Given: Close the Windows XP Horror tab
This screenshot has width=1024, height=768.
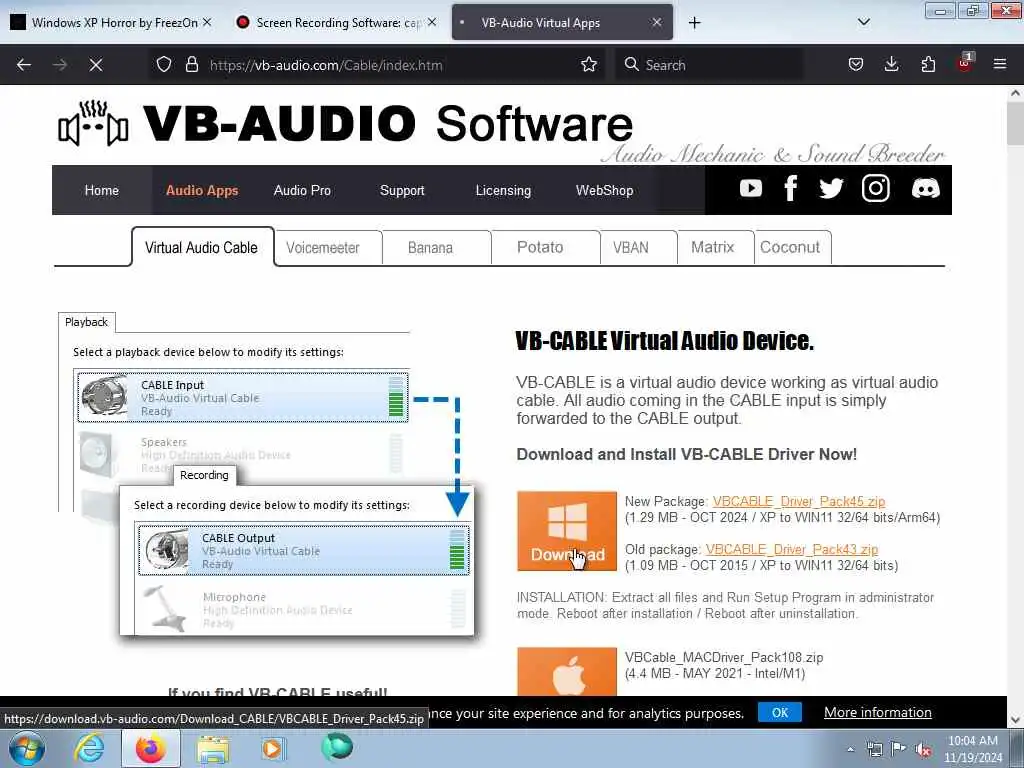Looking at the screenshot, I should (x=207, y=22).
